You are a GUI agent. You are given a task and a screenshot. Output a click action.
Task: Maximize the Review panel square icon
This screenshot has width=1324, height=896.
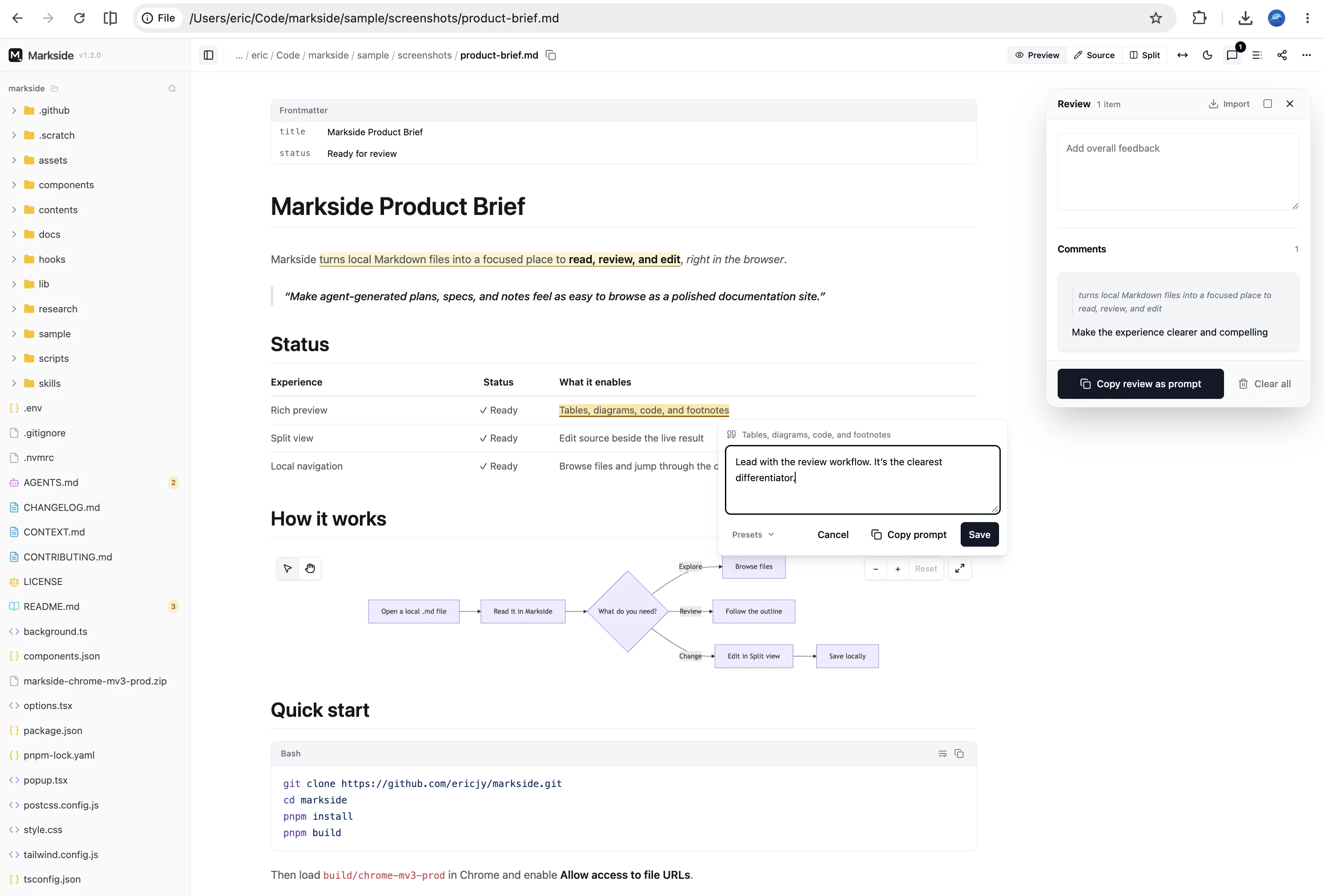coord(1268,104)
